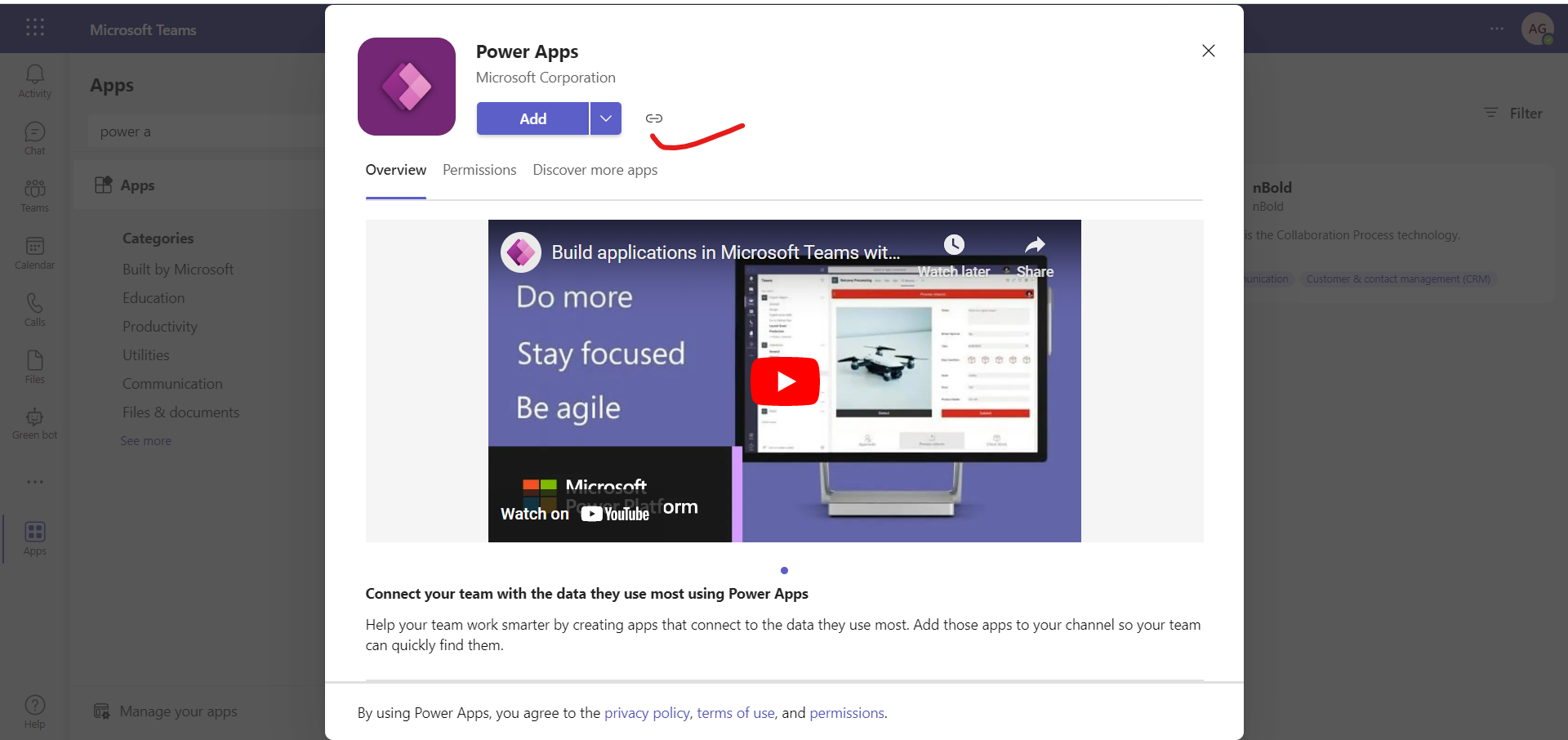The width and height of the screenshot is (1568, 740).
Task: Open Teams from the sidebar
Action: tap(34, 194)
